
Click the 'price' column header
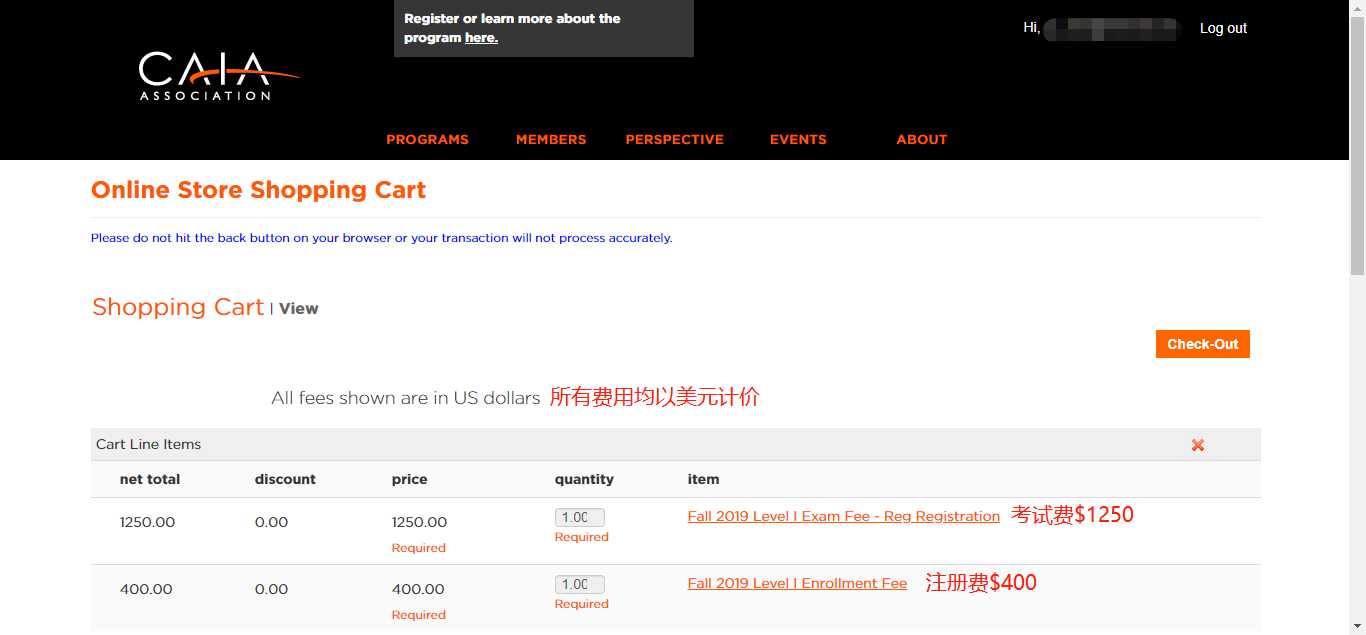[x=410, y=479]
